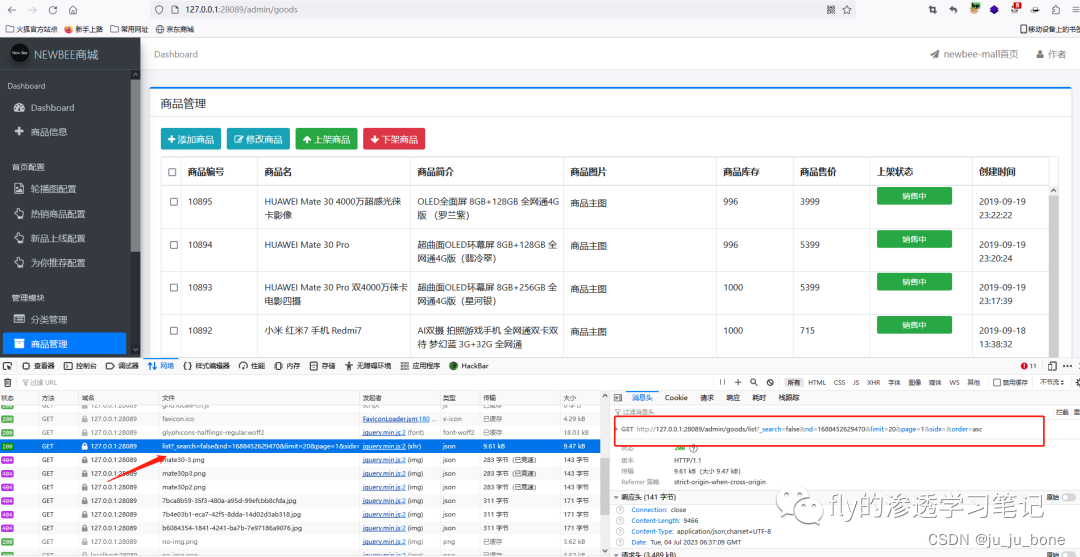
Task: Check the row checkbox for product 10894
Action: point(174,245)
